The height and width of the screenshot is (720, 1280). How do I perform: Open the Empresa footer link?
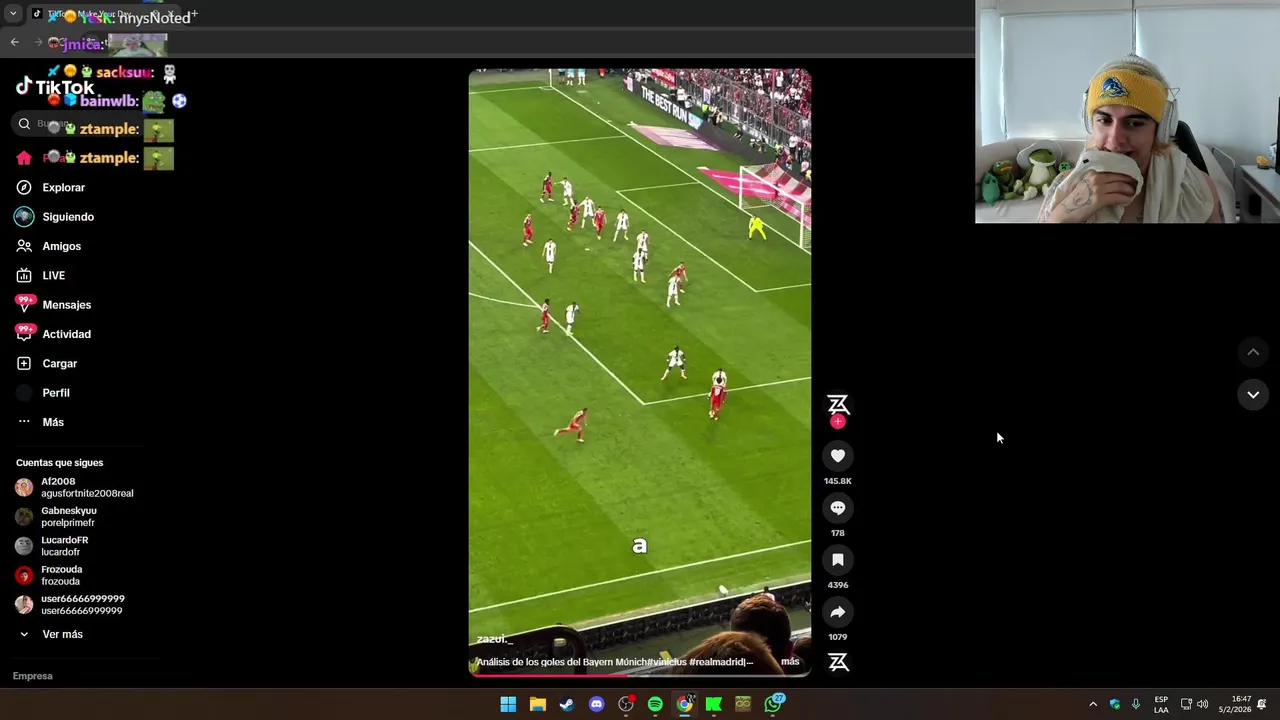33,676
